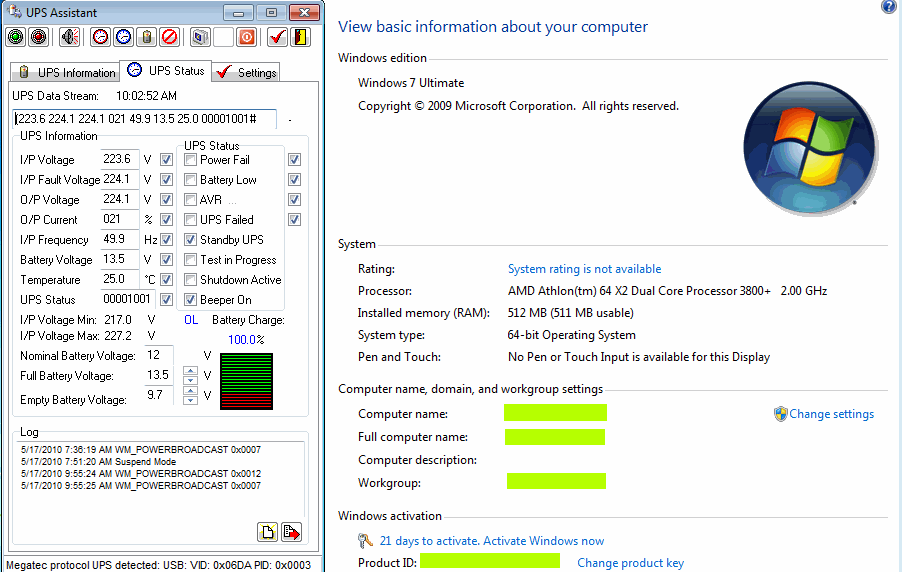Click the red prohibition cancel toolbar icon
This screenshot has height=572, width=902.
[x=170, y=37]
